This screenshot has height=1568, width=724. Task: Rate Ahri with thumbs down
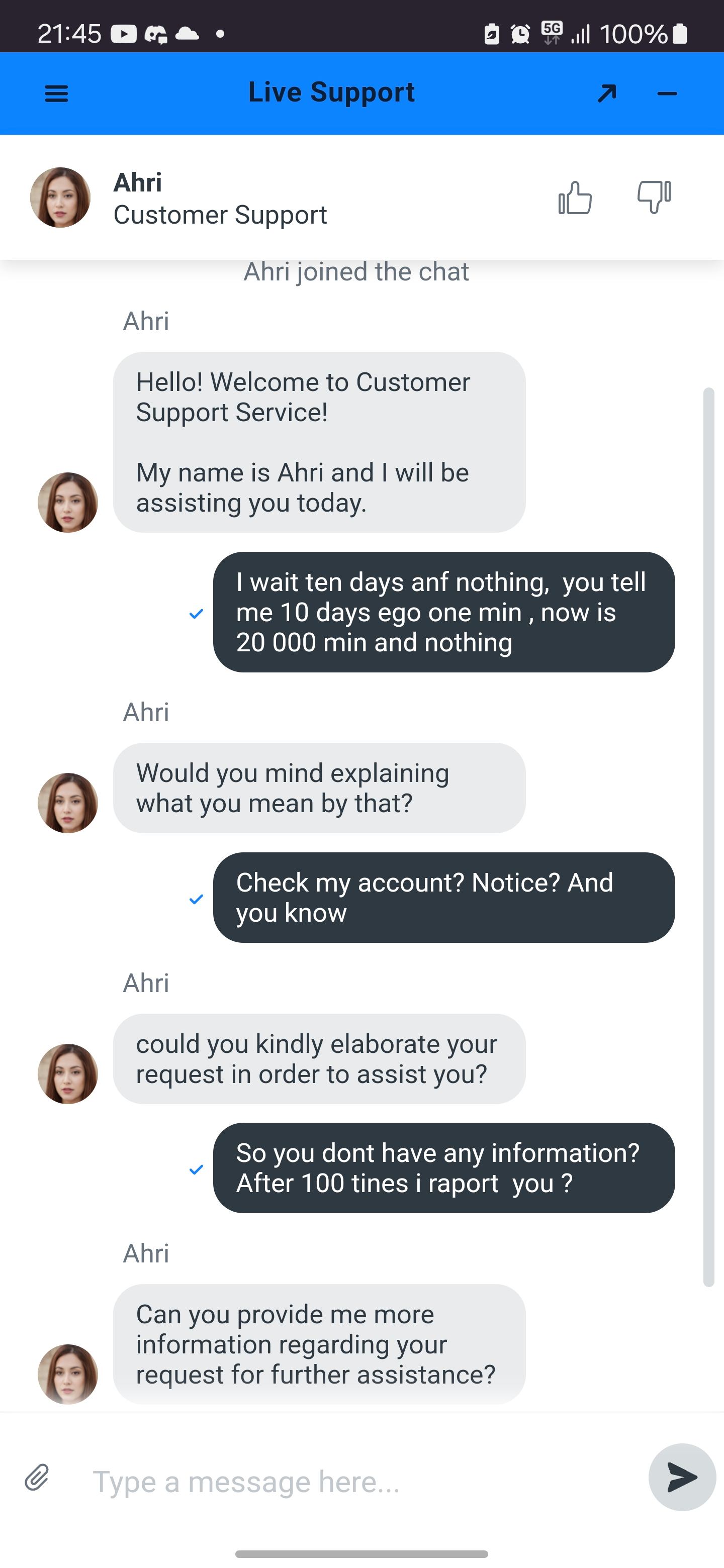tap(654, 197)
